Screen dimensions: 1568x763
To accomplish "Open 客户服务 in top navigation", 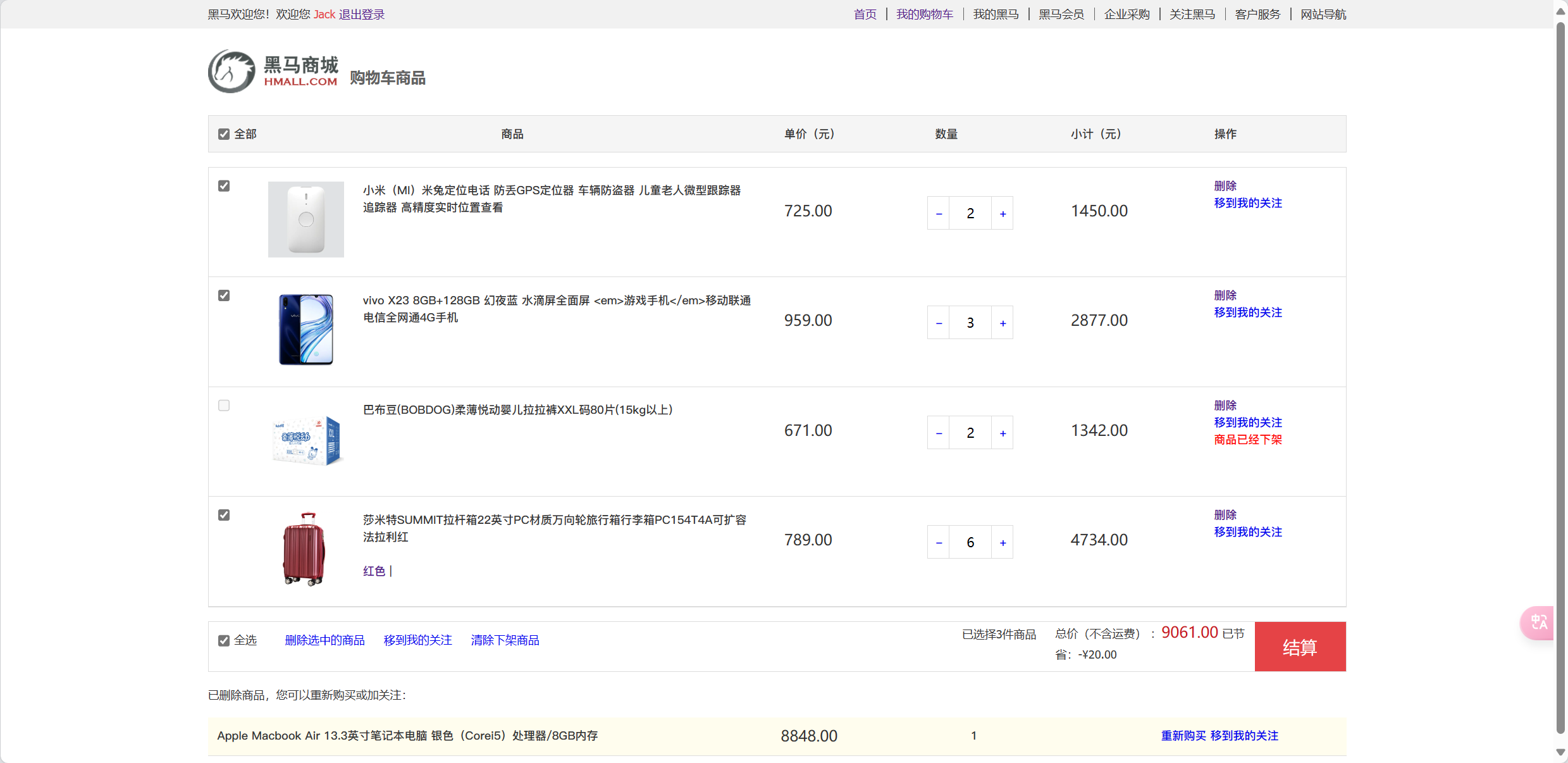I will 1257,15.
